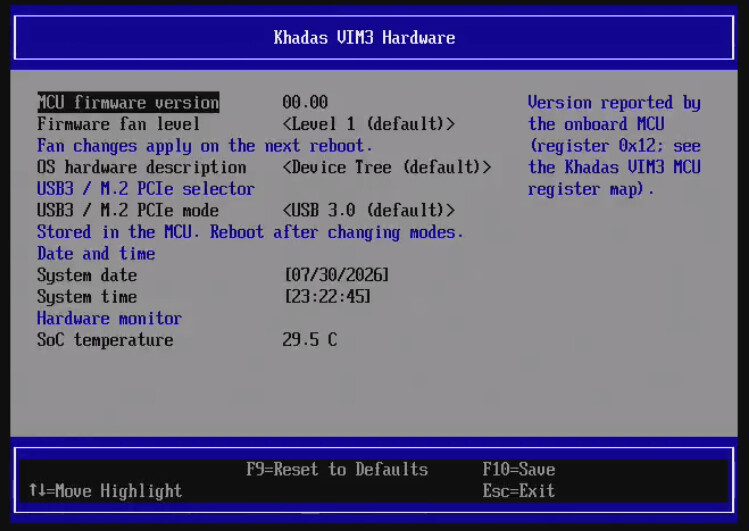Click Esc=Exit in the footer

tap(519, 491)
